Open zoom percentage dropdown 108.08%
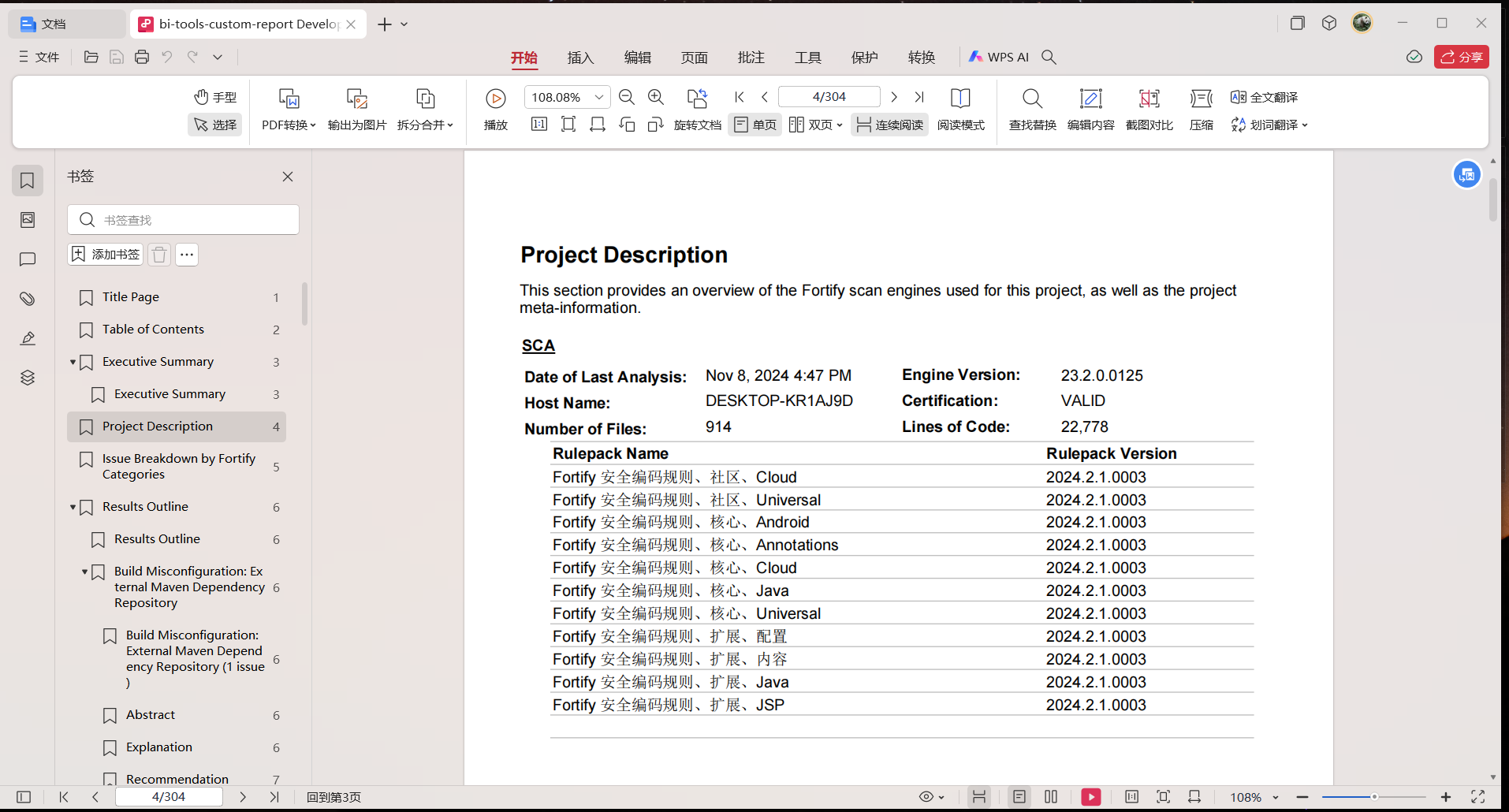 599,97
